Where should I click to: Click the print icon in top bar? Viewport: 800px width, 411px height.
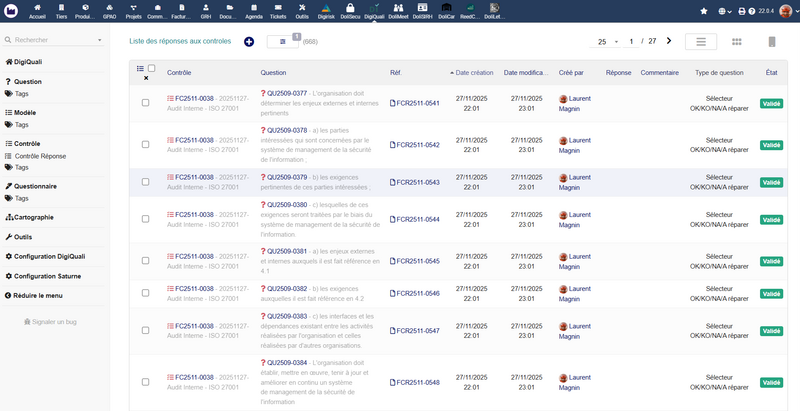coord(742,11)
